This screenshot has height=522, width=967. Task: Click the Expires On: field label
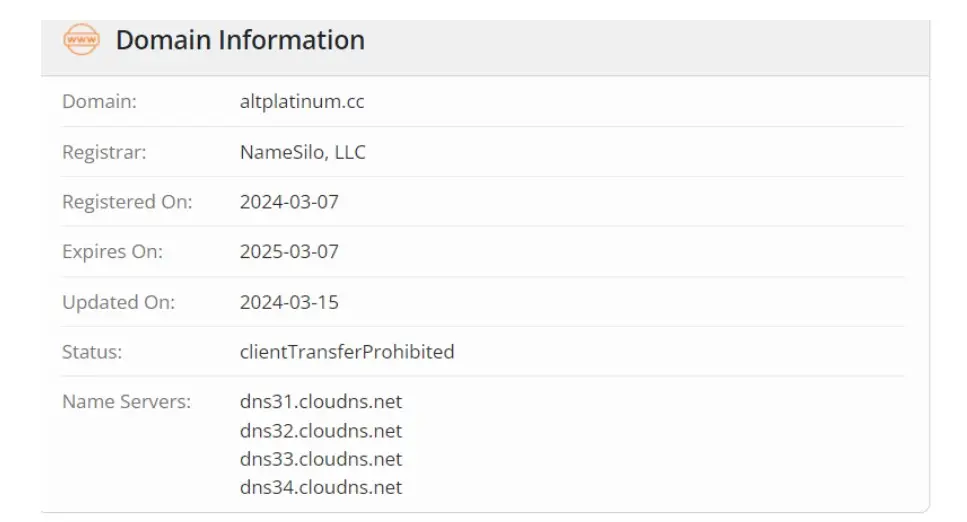pyautogui.click(x=112, y=252)
